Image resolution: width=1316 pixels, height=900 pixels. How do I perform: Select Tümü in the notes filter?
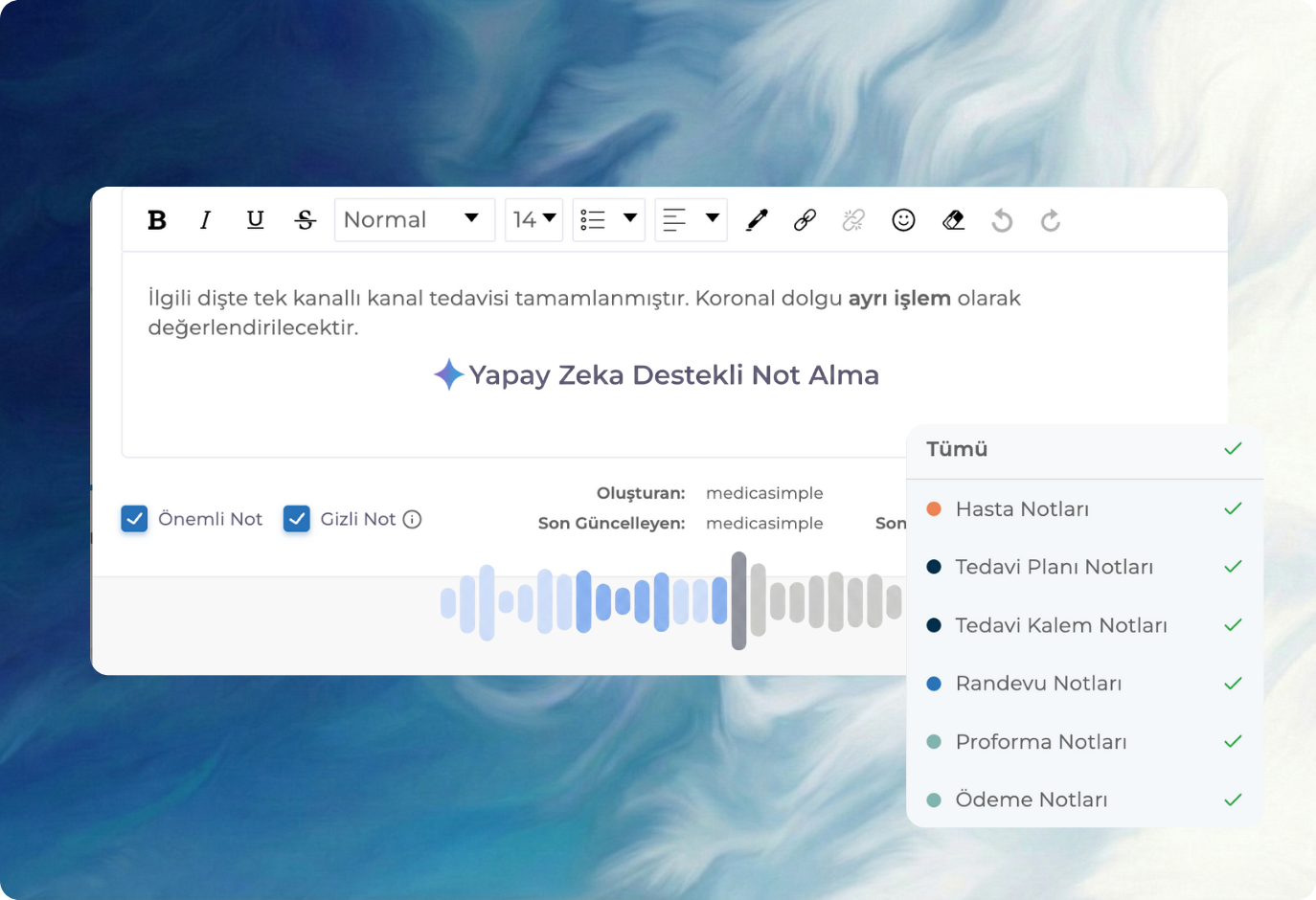[1084, 449]
